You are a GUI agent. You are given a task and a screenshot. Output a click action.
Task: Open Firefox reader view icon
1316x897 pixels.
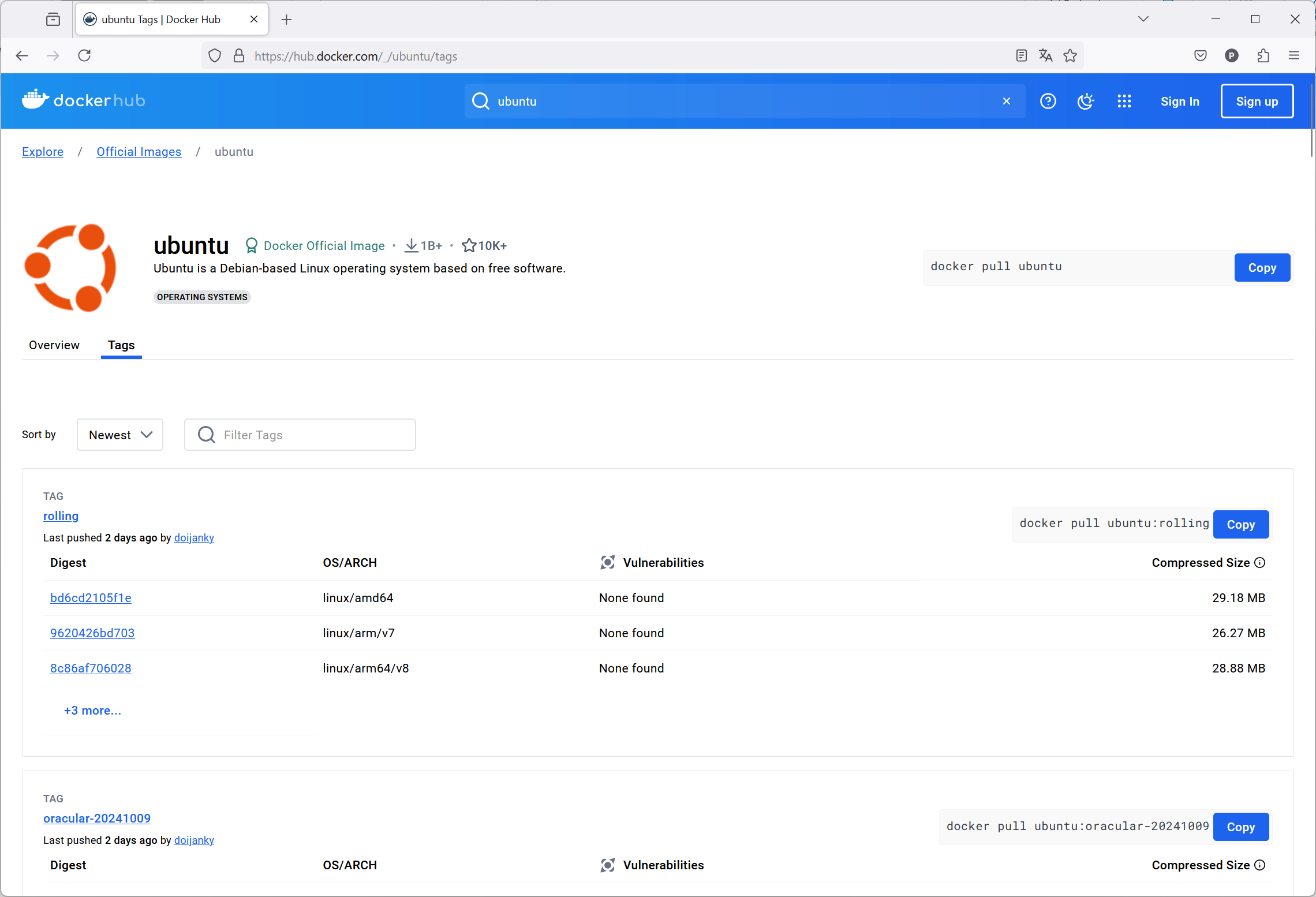[x=1021, y=55]
